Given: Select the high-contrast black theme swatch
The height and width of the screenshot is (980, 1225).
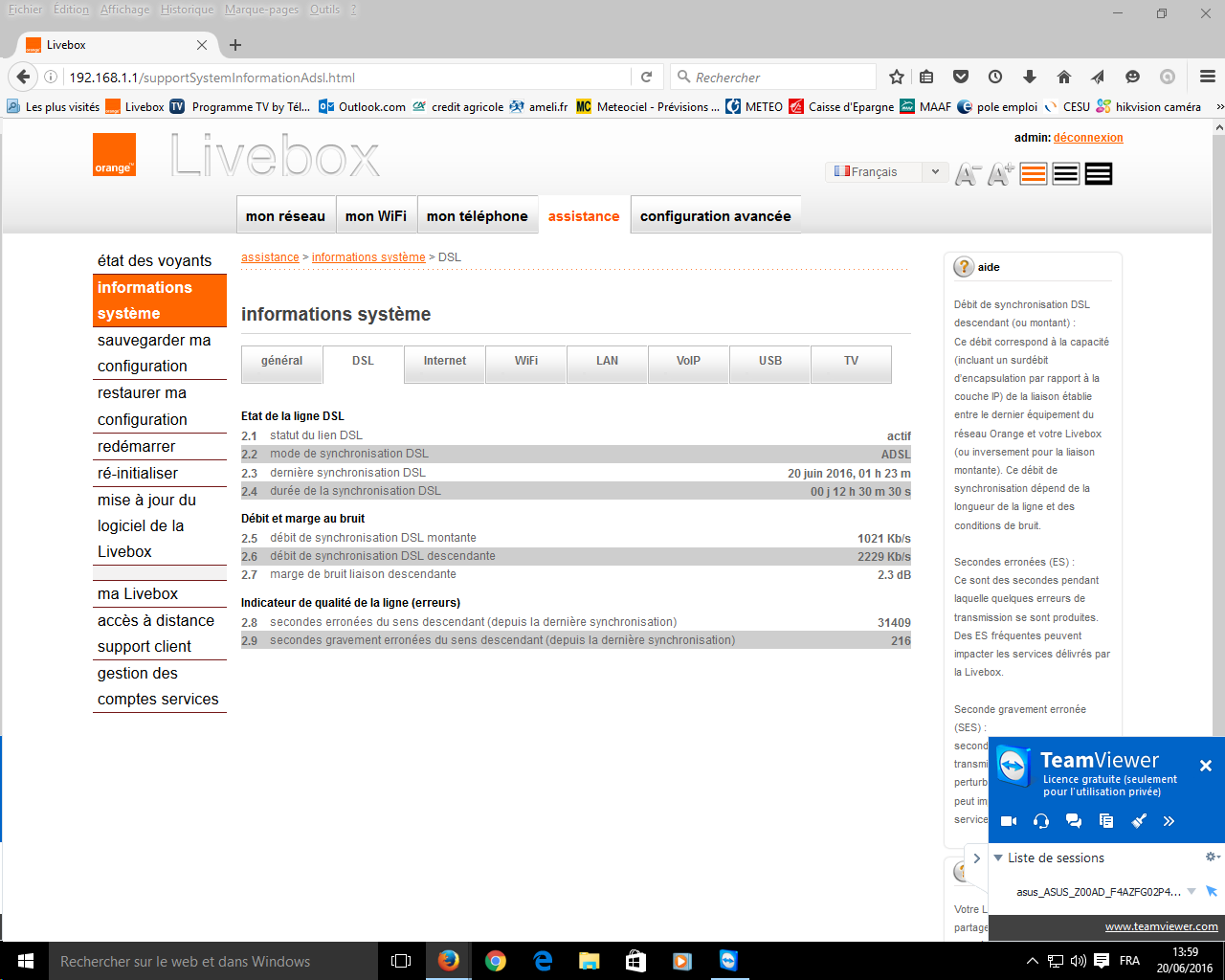Looking at the screenshot, I should click(1099, 173).
